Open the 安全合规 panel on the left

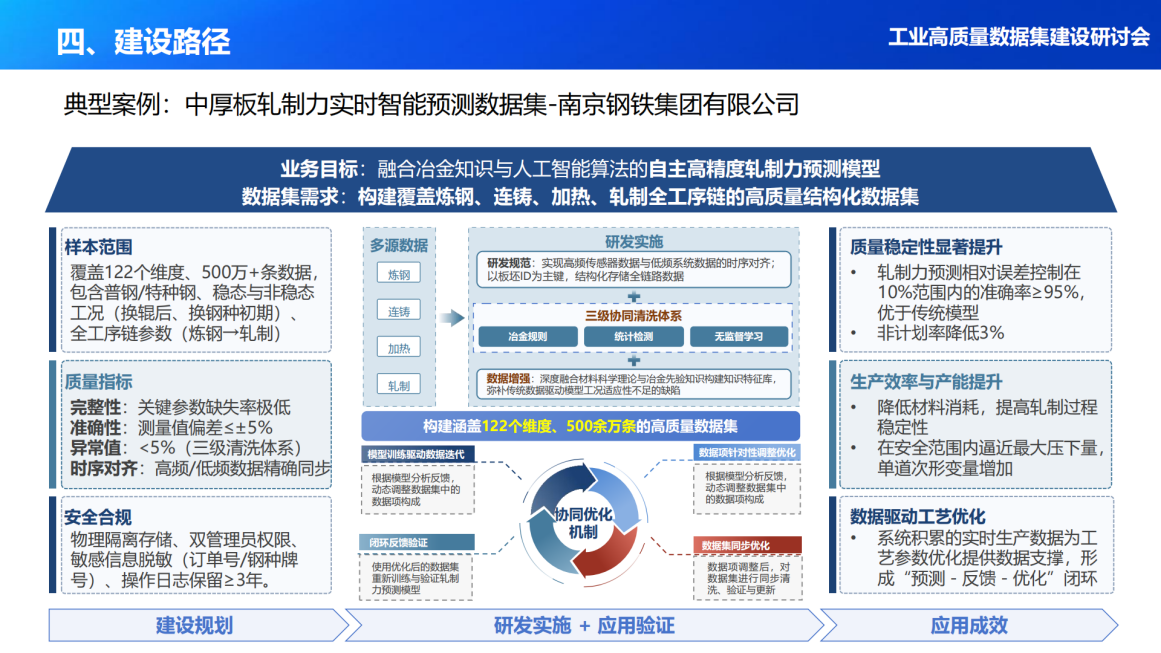tap(190, 545)
